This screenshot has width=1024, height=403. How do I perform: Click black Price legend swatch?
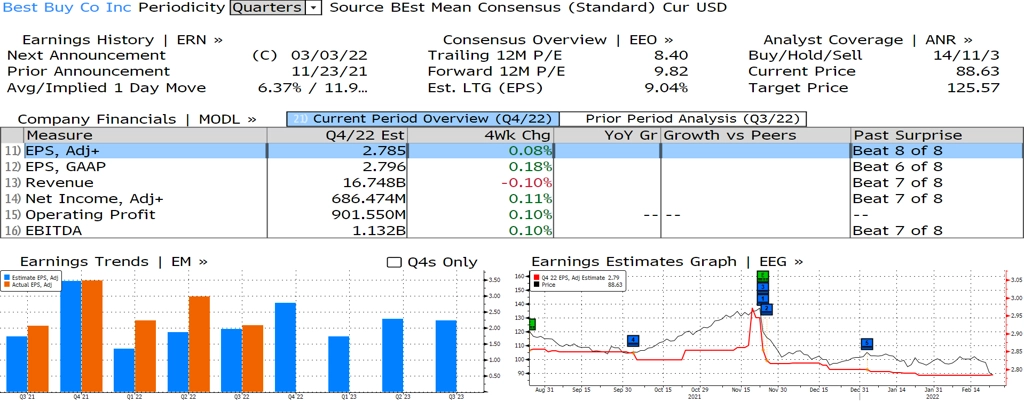click(x=536, y=284)
